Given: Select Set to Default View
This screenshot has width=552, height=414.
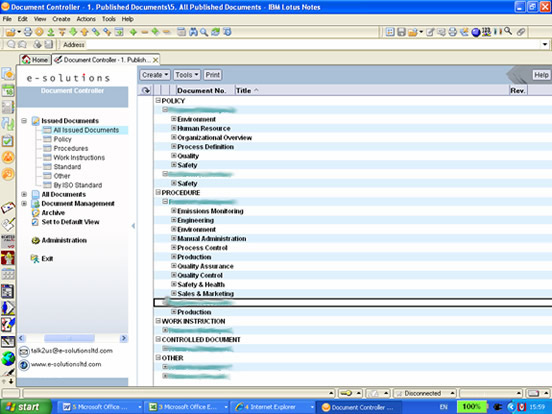Looking at the screenshot, I should pos(70,222).
